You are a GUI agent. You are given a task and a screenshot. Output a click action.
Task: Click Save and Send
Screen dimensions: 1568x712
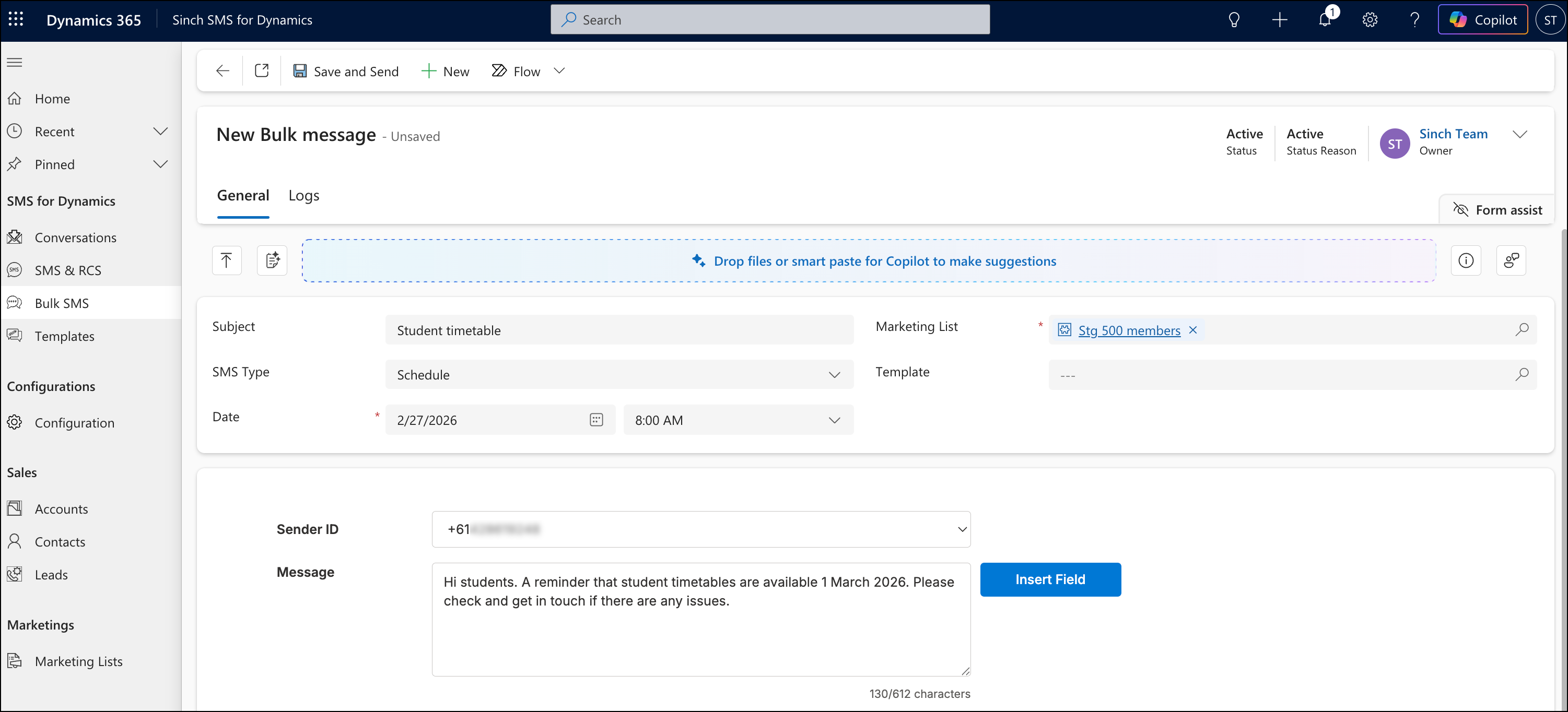346,71
